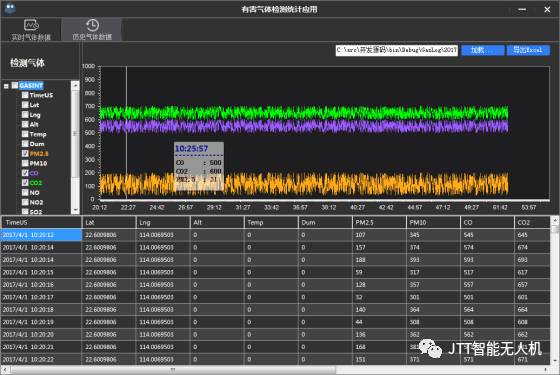Sort by Dum column header
The image size is (560, 375).
(325, 222)
